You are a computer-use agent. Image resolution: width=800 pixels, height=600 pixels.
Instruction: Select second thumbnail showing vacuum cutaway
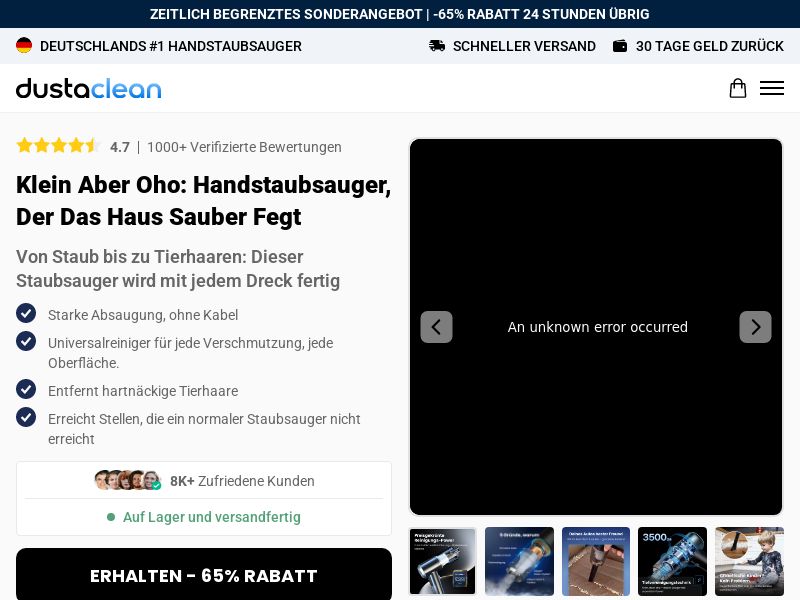click(519, 561)
